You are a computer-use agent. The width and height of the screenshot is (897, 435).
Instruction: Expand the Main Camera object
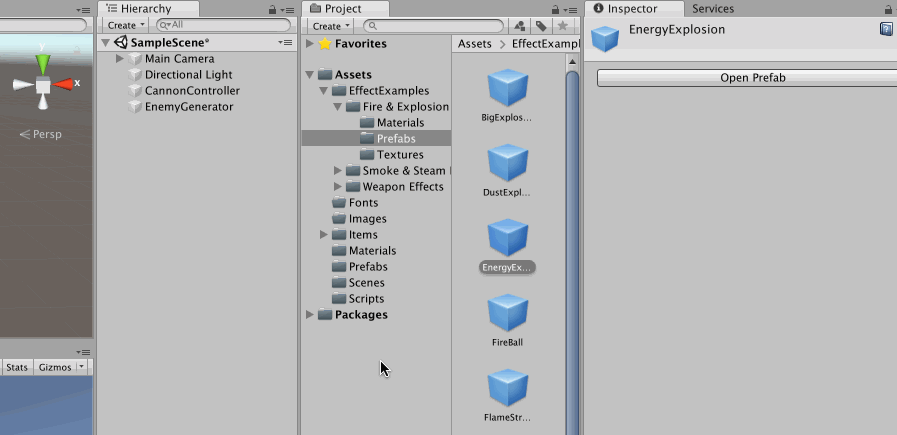point(121,59)
